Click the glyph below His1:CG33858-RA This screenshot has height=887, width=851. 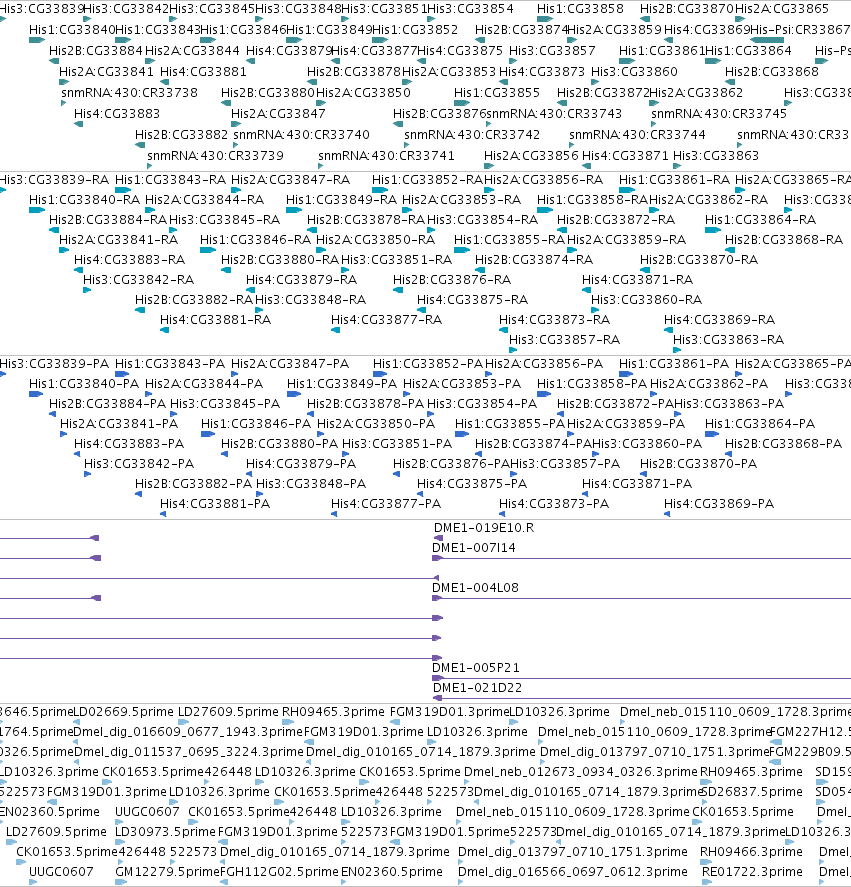pyautogui.click(x=545, y=210)
